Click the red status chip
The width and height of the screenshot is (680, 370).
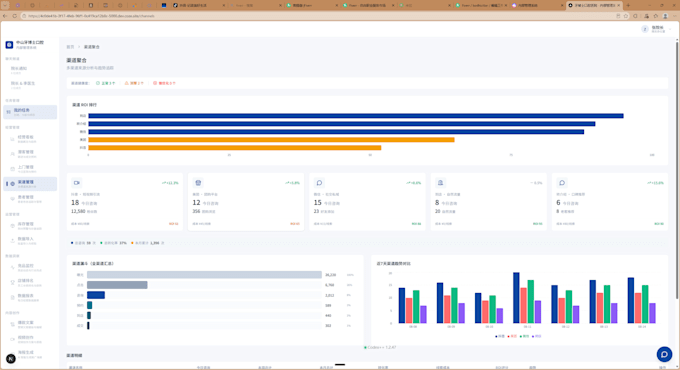[164, 83]
